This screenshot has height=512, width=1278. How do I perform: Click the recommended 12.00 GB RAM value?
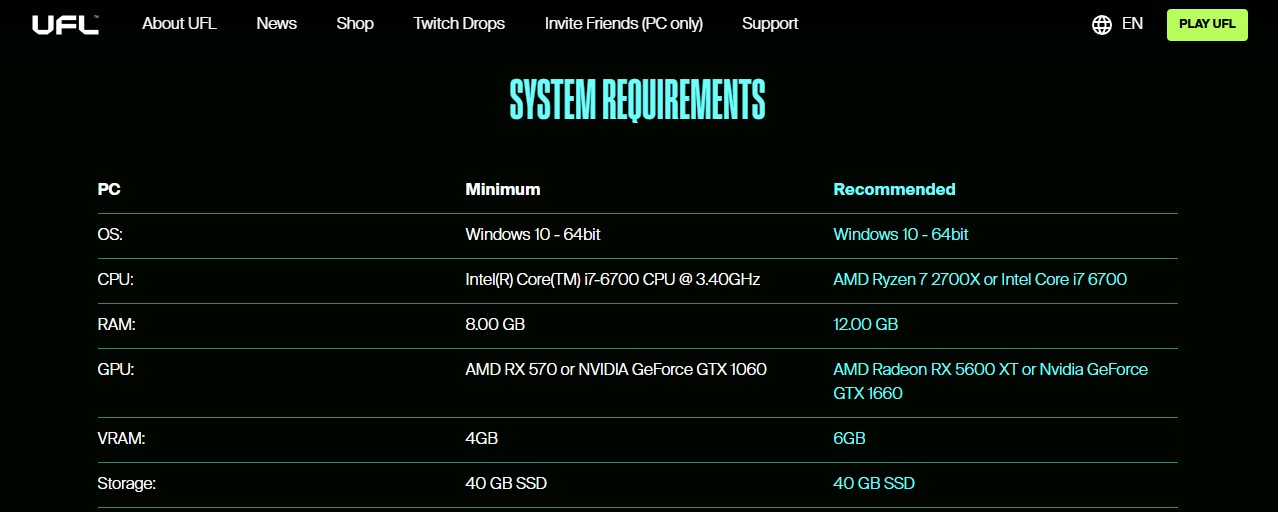(x=865, y=325)
